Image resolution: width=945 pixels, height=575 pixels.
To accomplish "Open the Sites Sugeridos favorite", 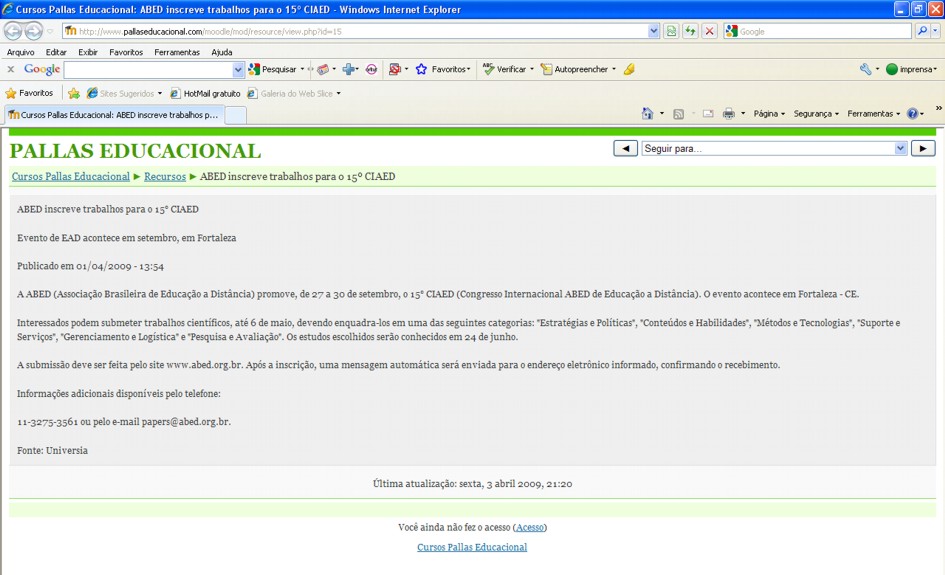I will pos(124,93).
